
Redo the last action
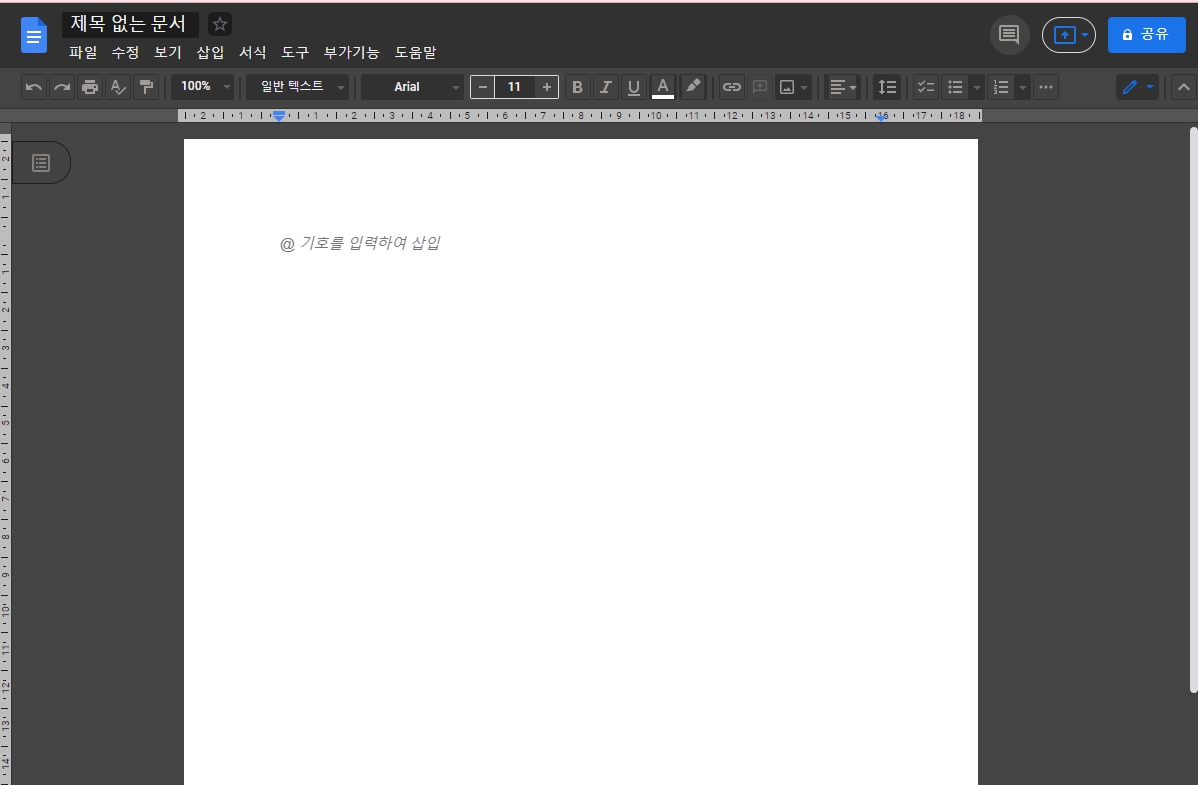61,87
